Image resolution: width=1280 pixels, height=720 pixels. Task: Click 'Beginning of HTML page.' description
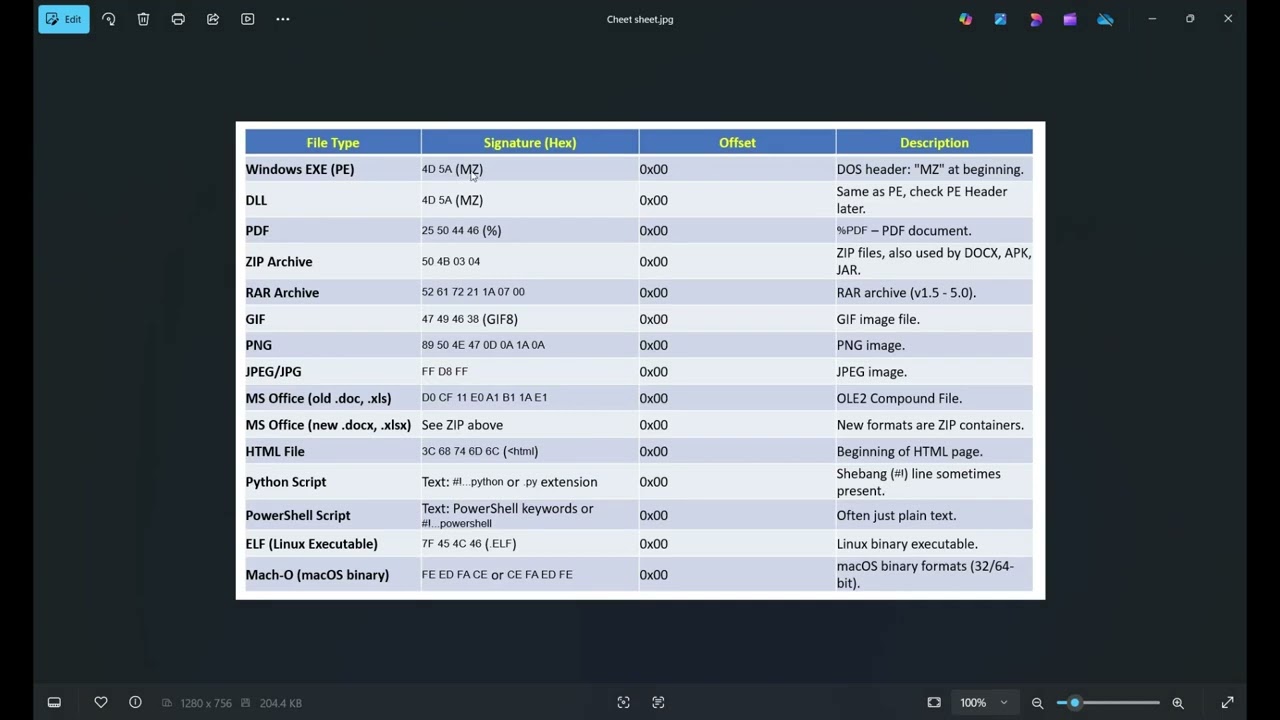coord(909,451)
